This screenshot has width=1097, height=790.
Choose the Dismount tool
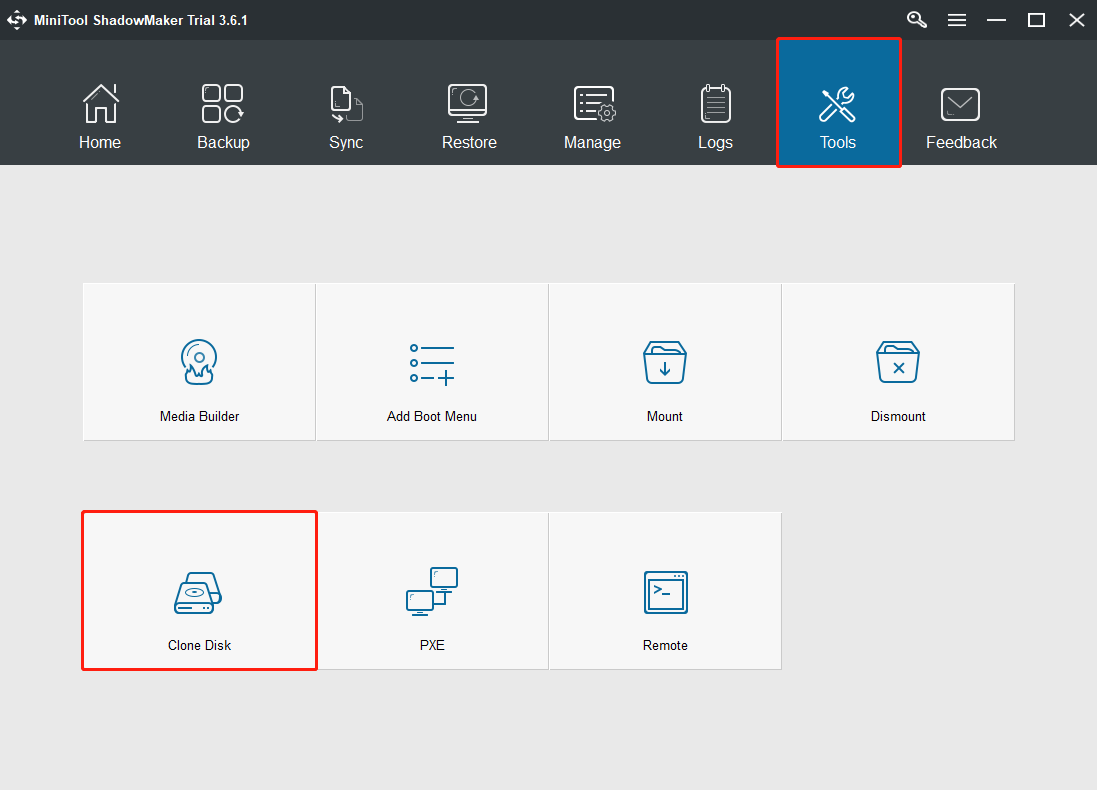898,362
